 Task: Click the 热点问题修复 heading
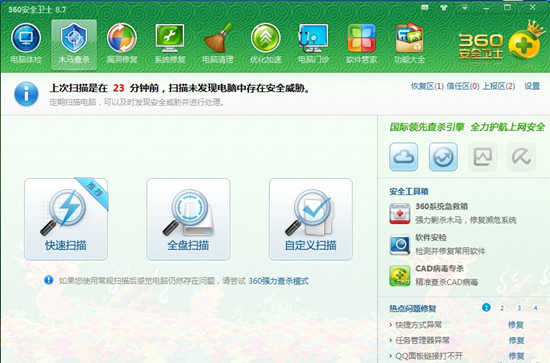[x=413, y=309]
